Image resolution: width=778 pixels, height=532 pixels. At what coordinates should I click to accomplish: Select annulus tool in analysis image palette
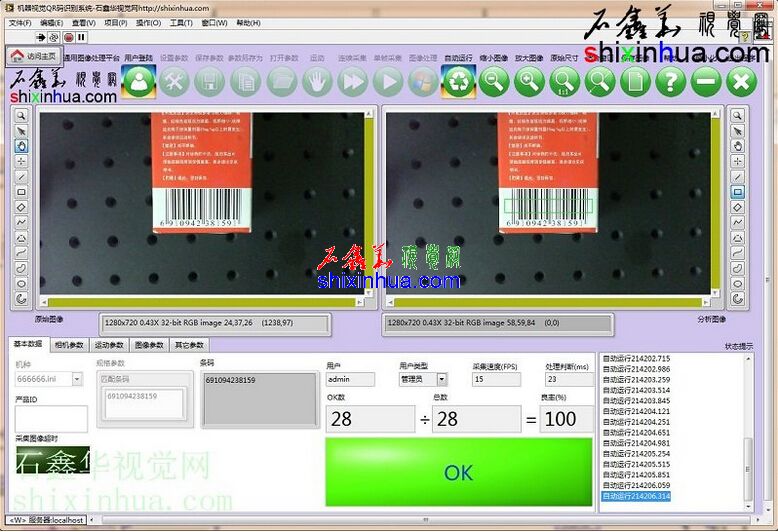(738, 299)
